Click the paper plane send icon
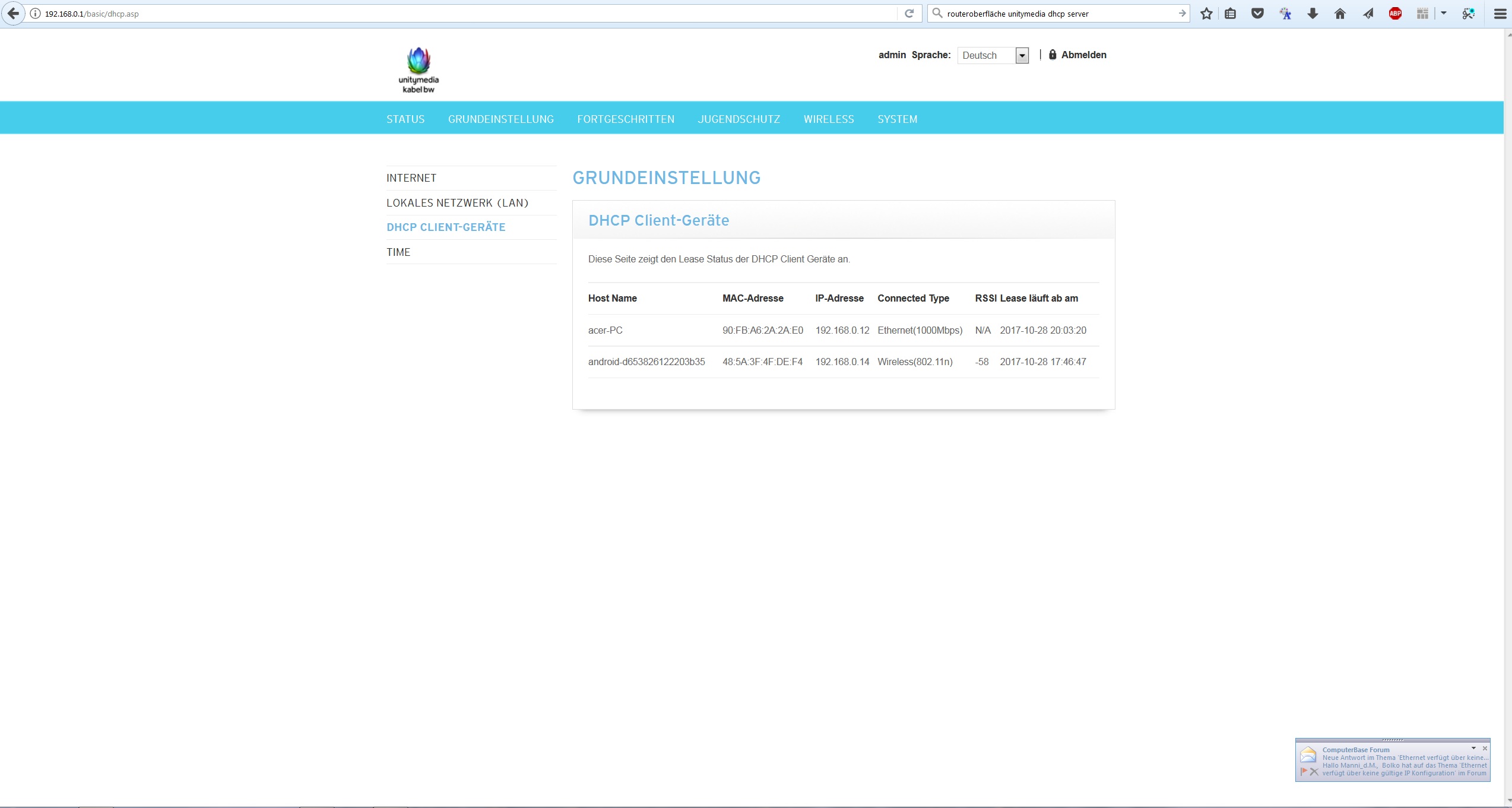 pos(1368,14)
